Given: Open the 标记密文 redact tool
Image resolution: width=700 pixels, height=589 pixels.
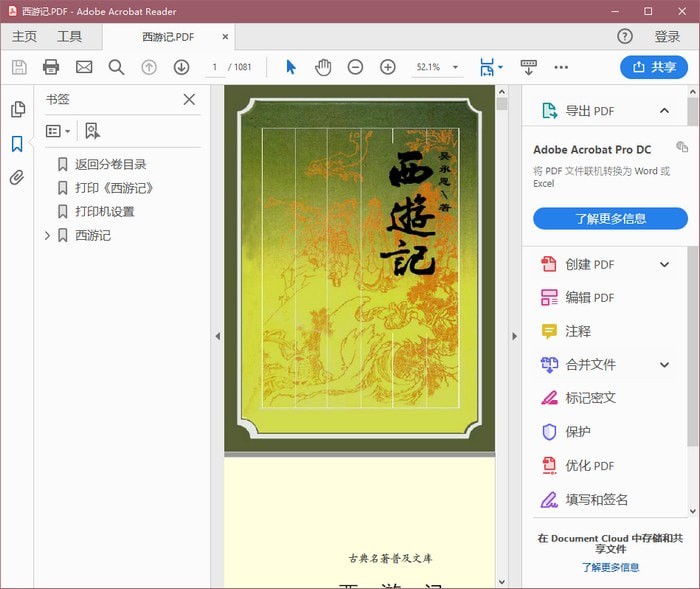Looking at the screenshot, I should pos(579,397).
